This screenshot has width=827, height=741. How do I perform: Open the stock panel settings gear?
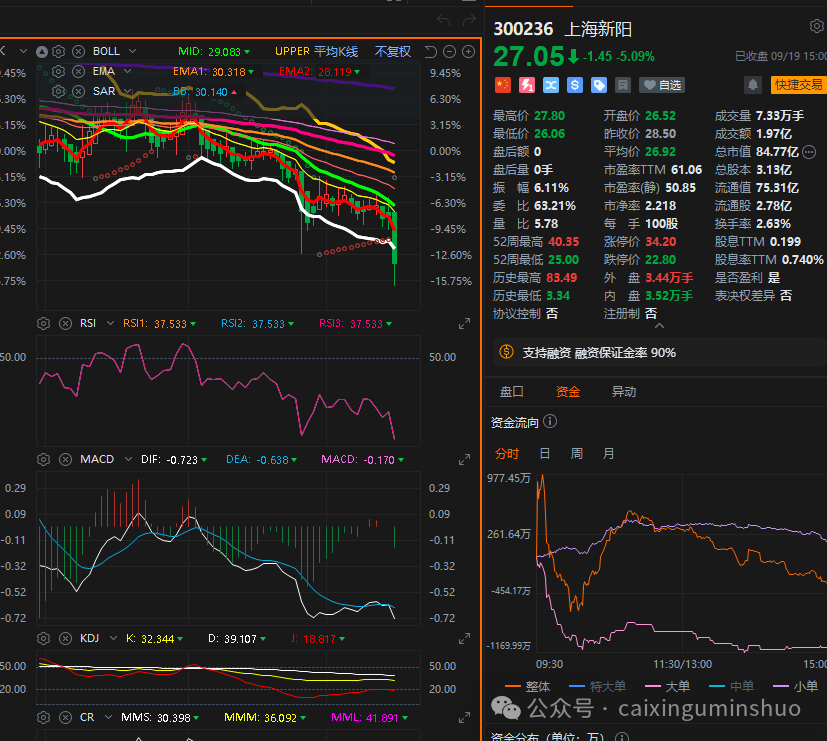point(815,27)
